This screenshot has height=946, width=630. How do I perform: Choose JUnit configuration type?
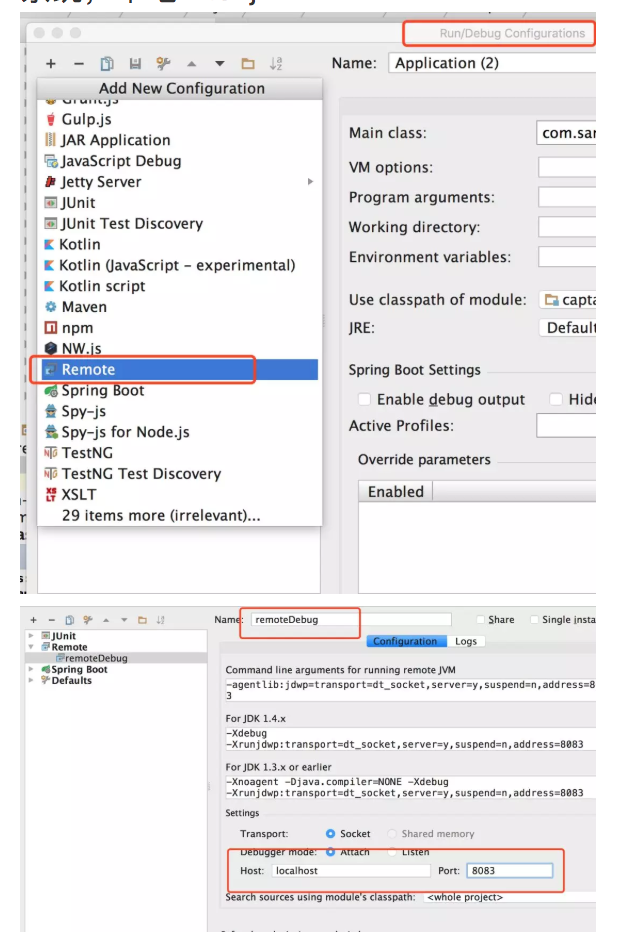[180, 203]
